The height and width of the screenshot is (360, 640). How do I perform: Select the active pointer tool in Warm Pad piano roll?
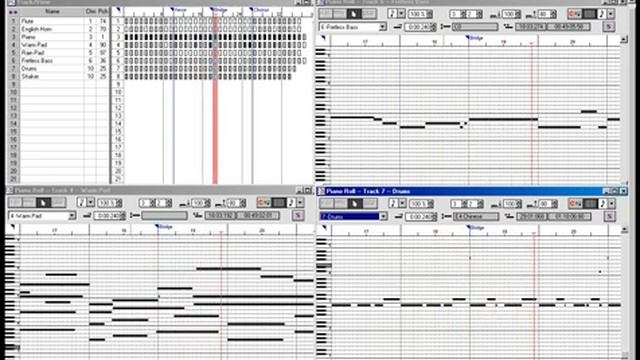click(x=43, y=202)
